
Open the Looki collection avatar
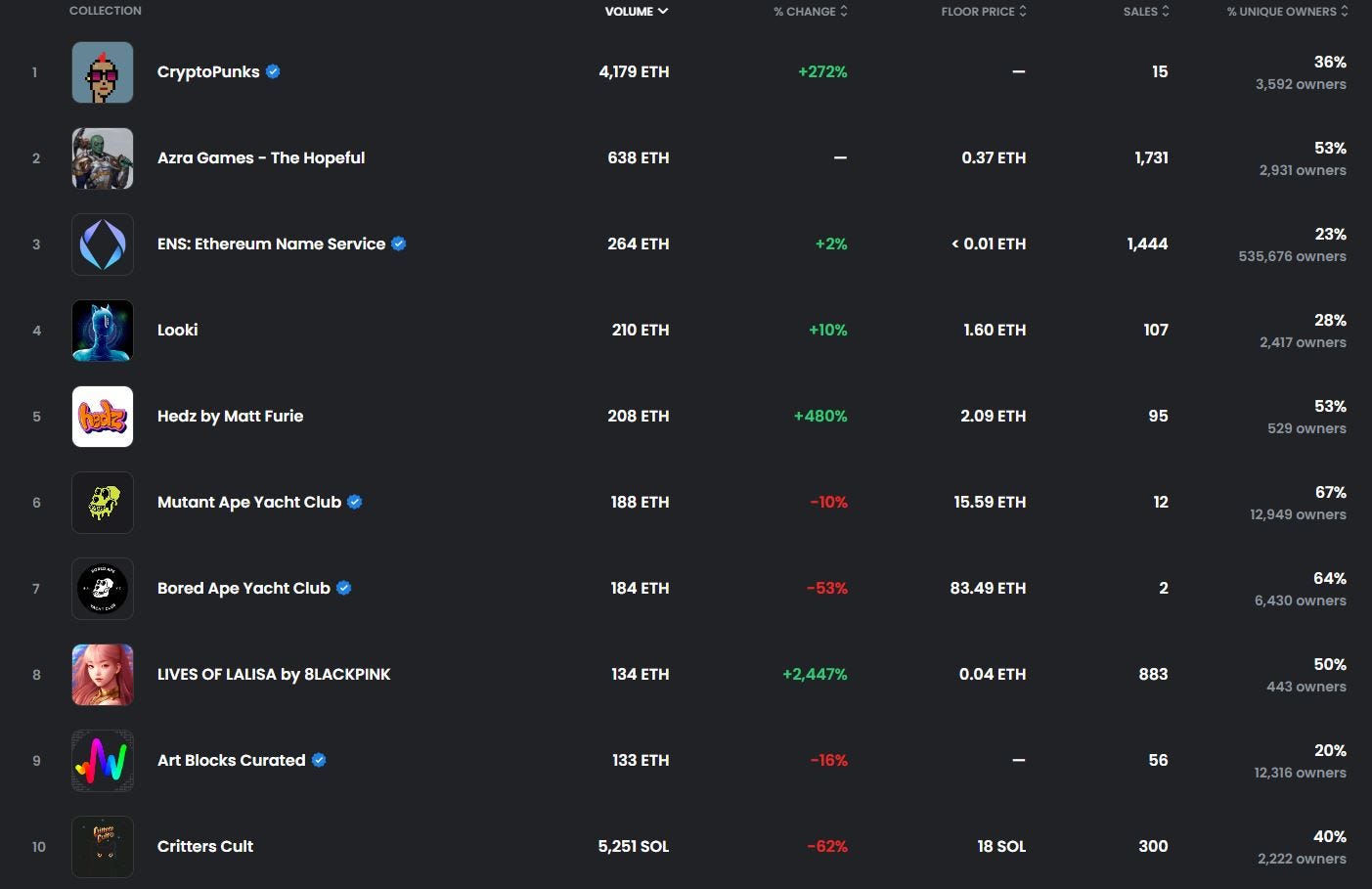click(x=103, y=331)
